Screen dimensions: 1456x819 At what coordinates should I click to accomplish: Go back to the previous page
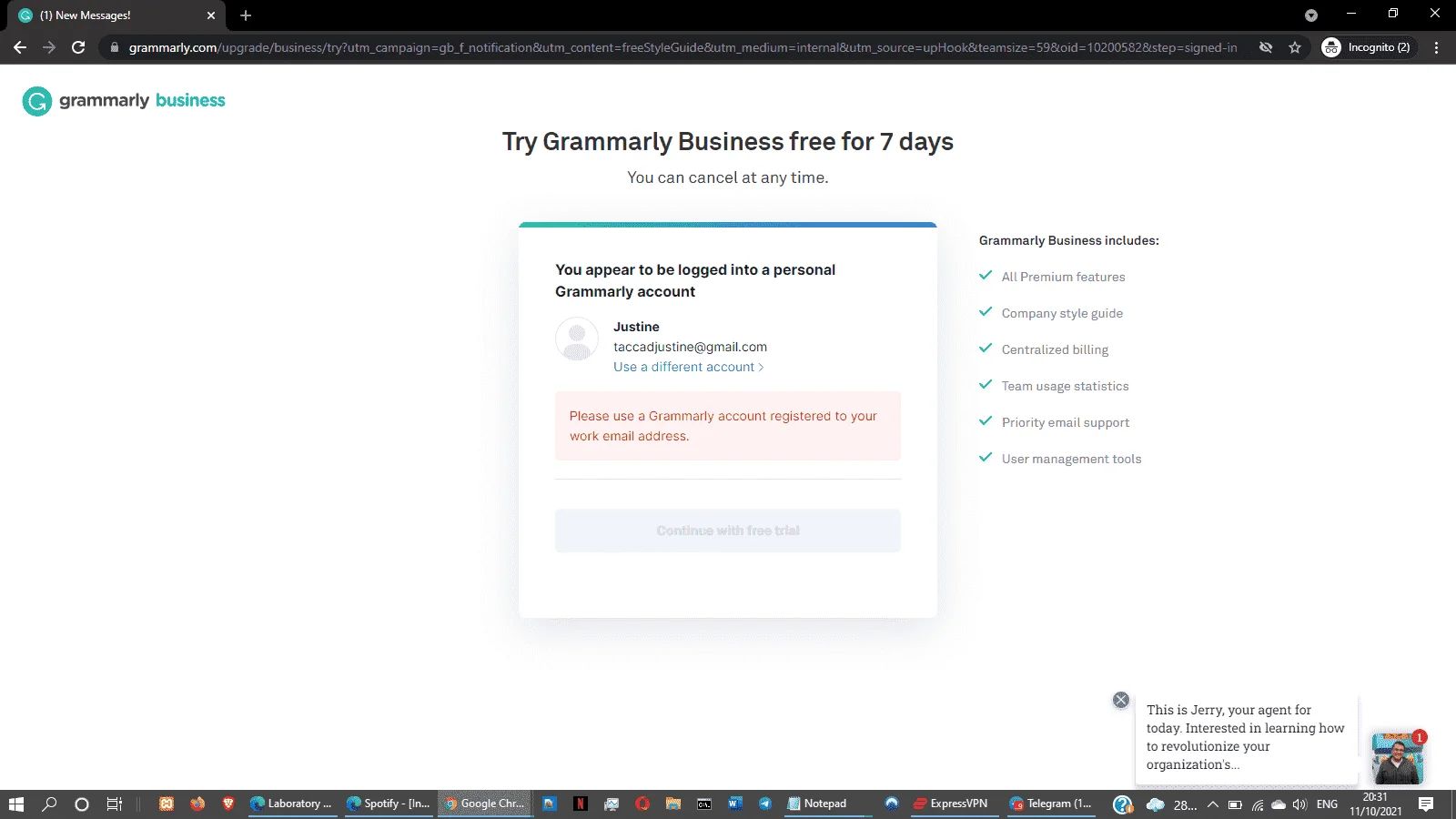coord(20,47)
